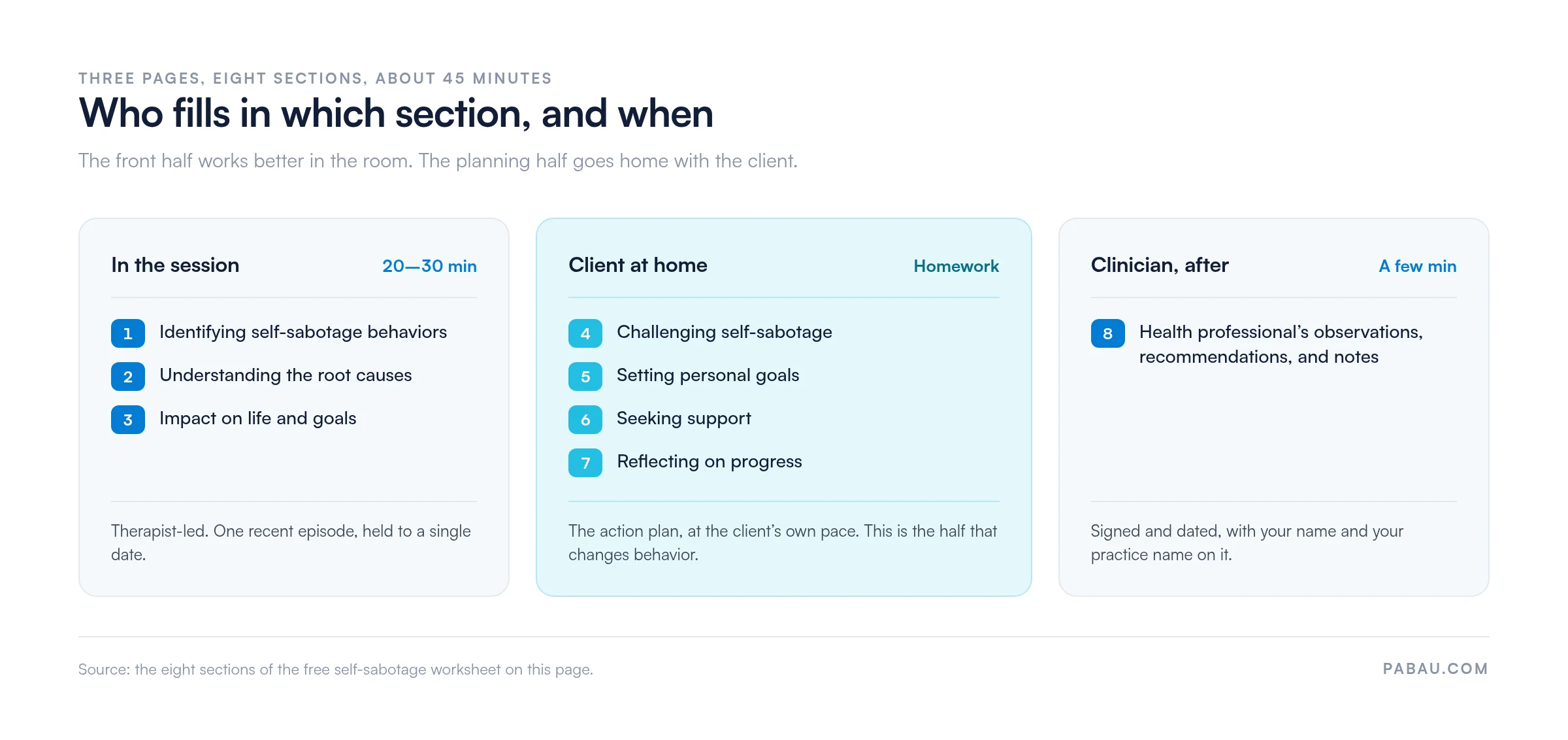
Task: Click 'Setting personal goals' list item
Action: (x=708, y=375)
